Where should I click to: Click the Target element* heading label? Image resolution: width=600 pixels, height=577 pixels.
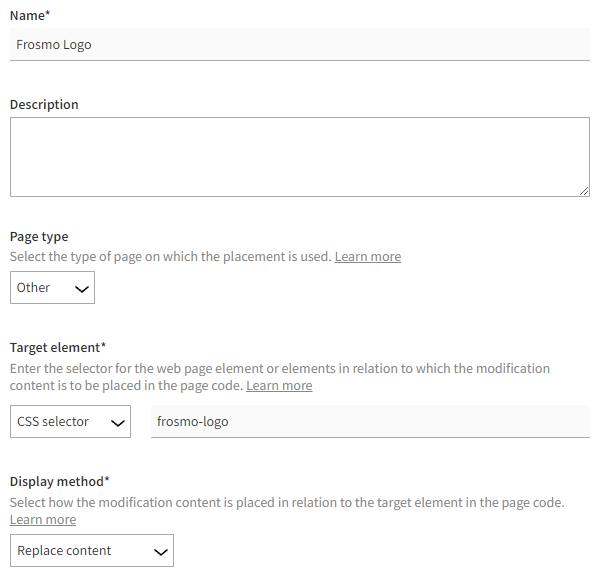[58, 347]
